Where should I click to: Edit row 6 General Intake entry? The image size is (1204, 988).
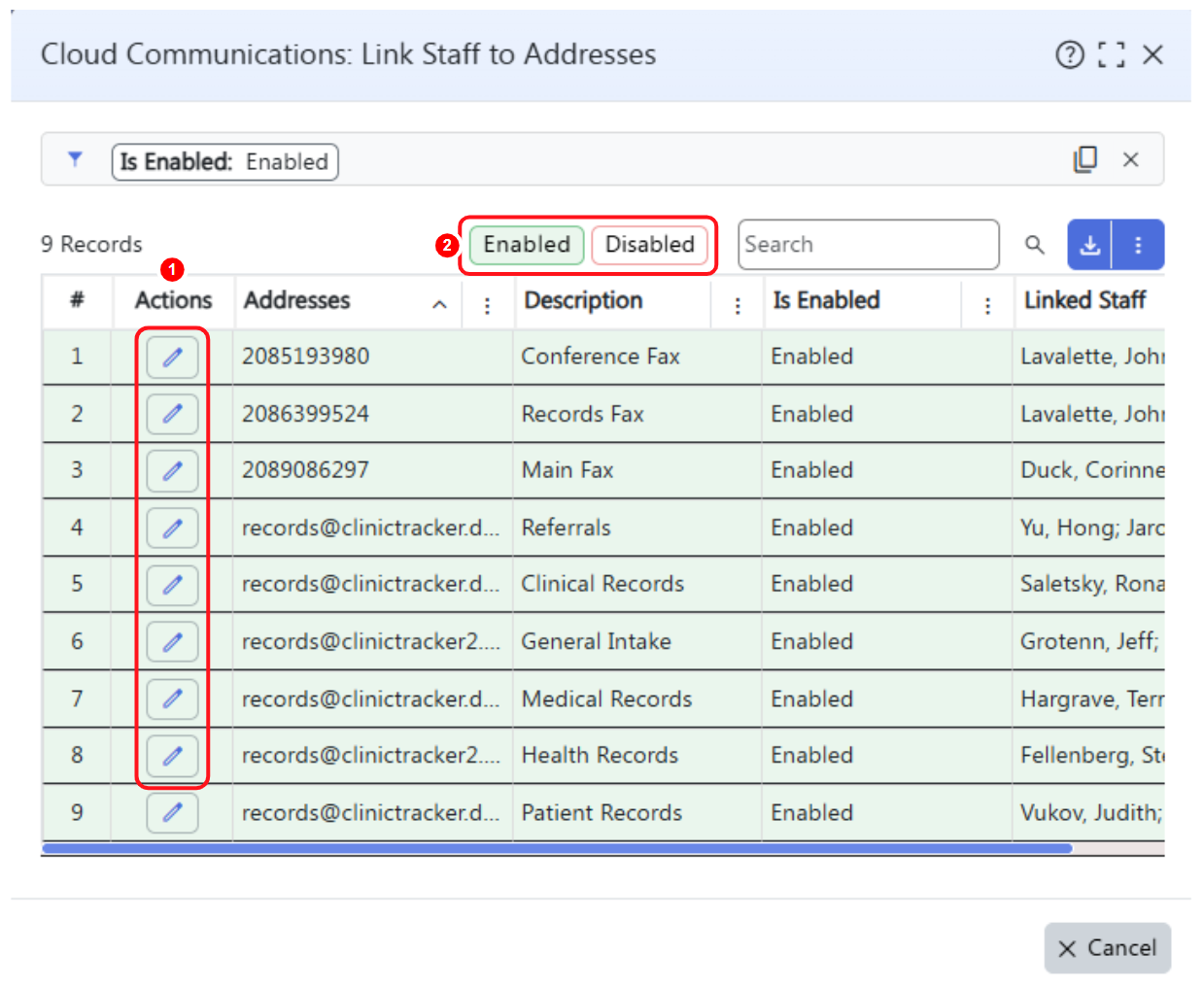point(173,641)
